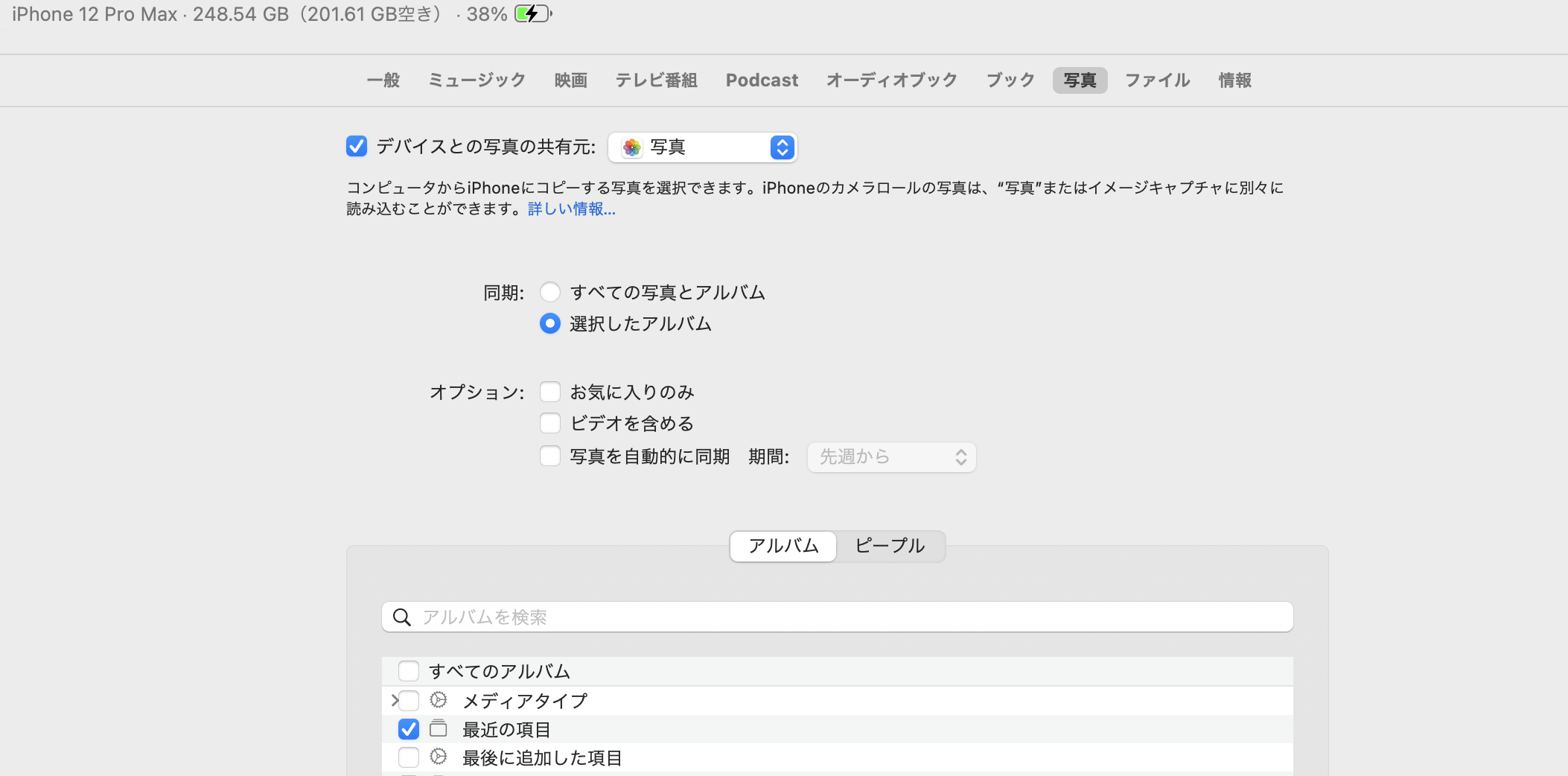The height and width of the screenshot is (776, 1568).
Task: Check the すべてのアルバム checkbox
Action: pyautogui.click(x=409, y=671)
